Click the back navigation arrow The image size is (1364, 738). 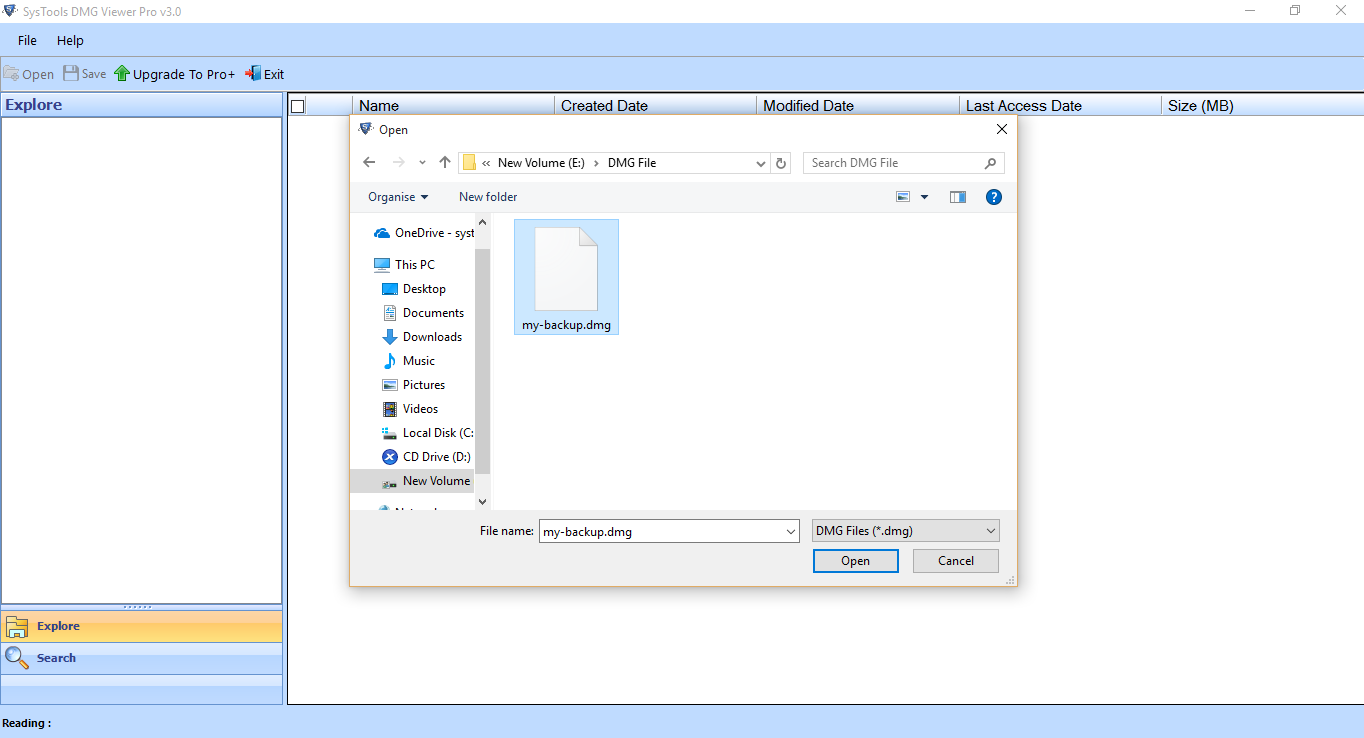369,162
